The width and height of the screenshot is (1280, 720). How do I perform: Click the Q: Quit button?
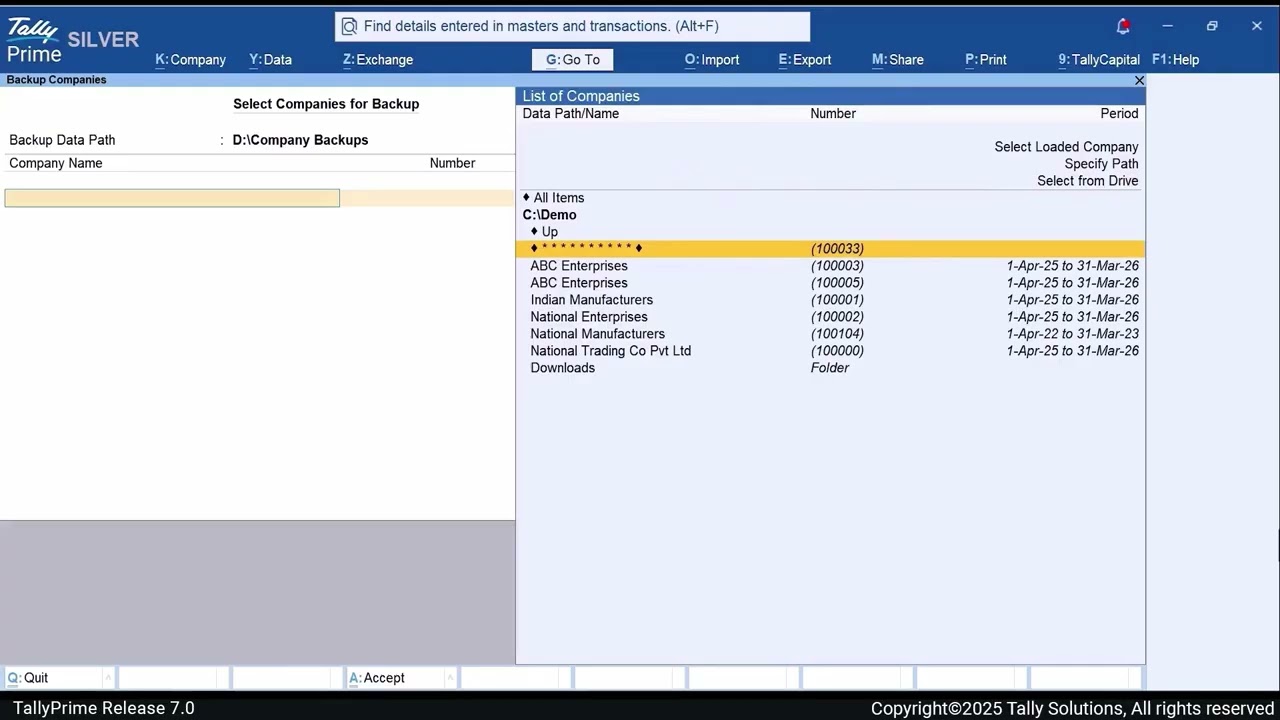click(59, 678)
